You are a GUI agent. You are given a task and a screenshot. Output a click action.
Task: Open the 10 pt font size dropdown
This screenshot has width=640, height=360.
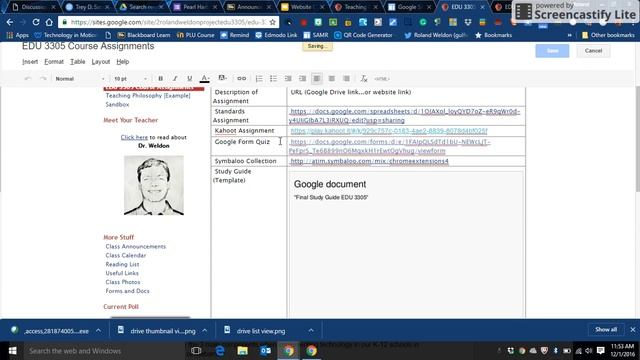[x=130, y=78]
